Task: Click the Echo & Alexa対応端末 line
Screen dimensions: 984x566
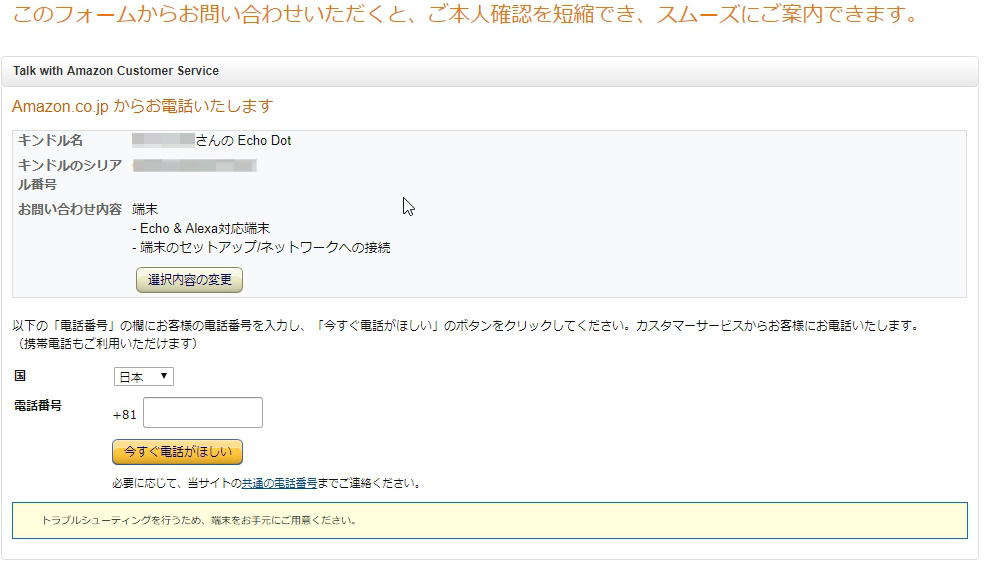Action: [205, 228]
